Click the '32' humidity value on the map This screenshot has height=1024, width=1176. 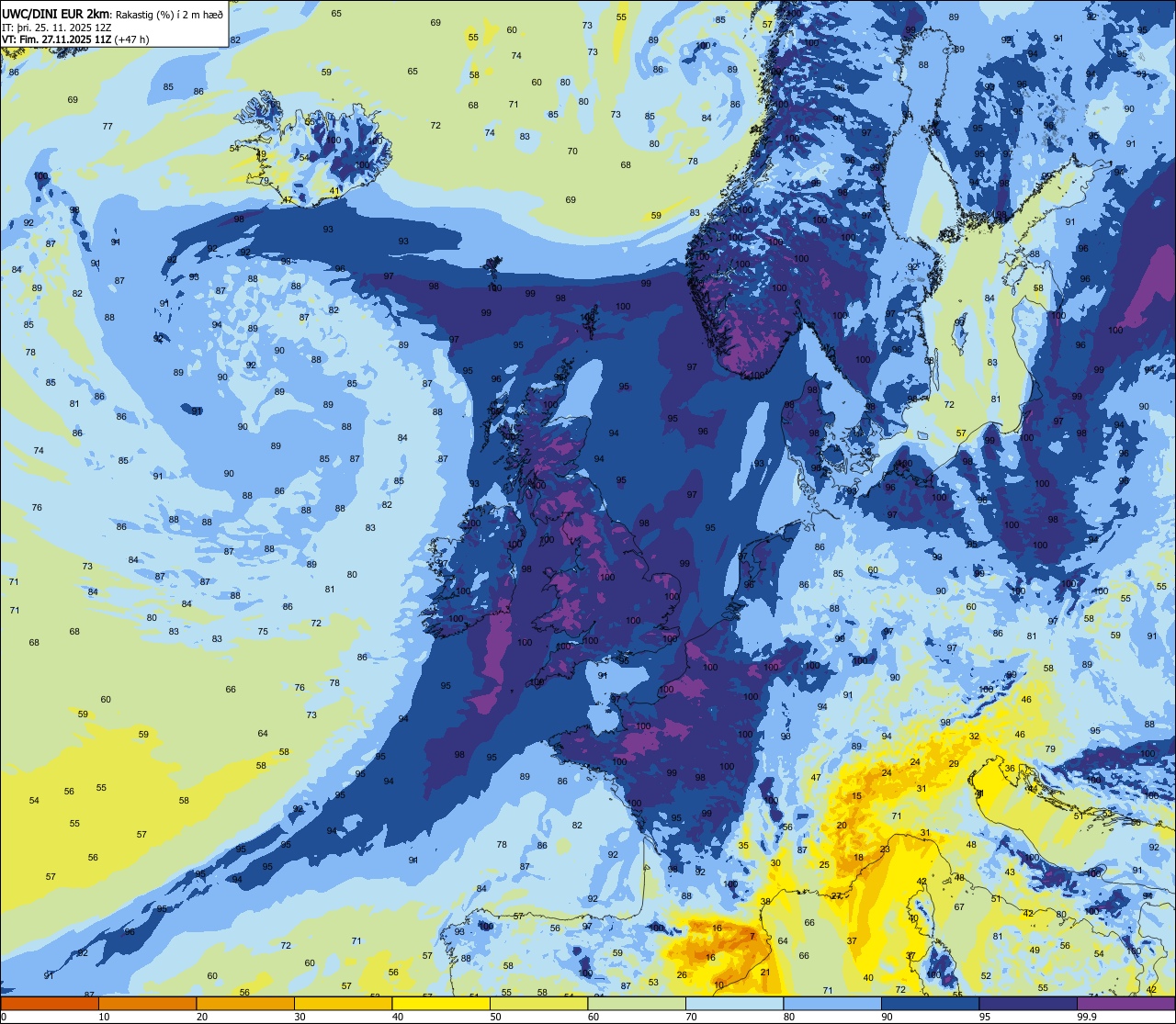(x=974, y=736)
